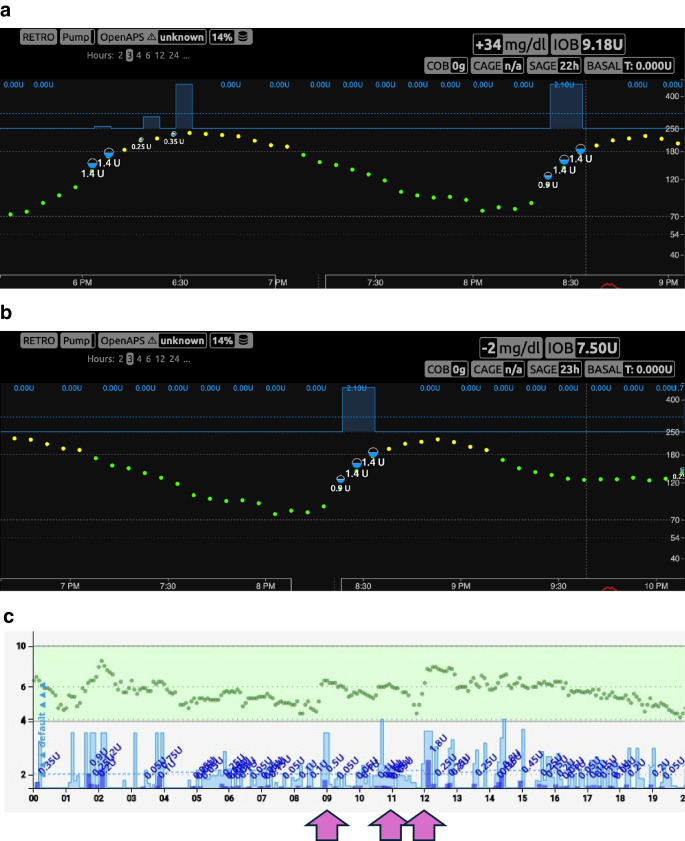Click the 0.35 U bolus marker in panel a
The width and height of the screenshot is (685, 841).
coord(174,134)
